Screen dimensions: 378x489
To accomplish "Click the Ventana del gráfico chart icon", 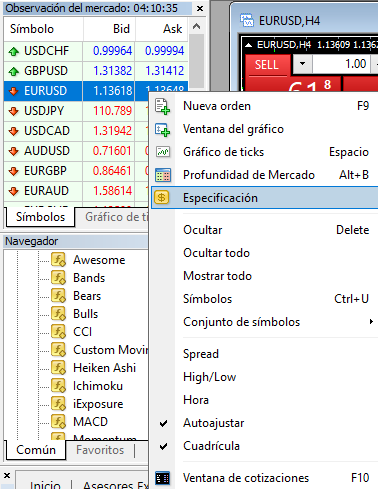I will (163, 129).
